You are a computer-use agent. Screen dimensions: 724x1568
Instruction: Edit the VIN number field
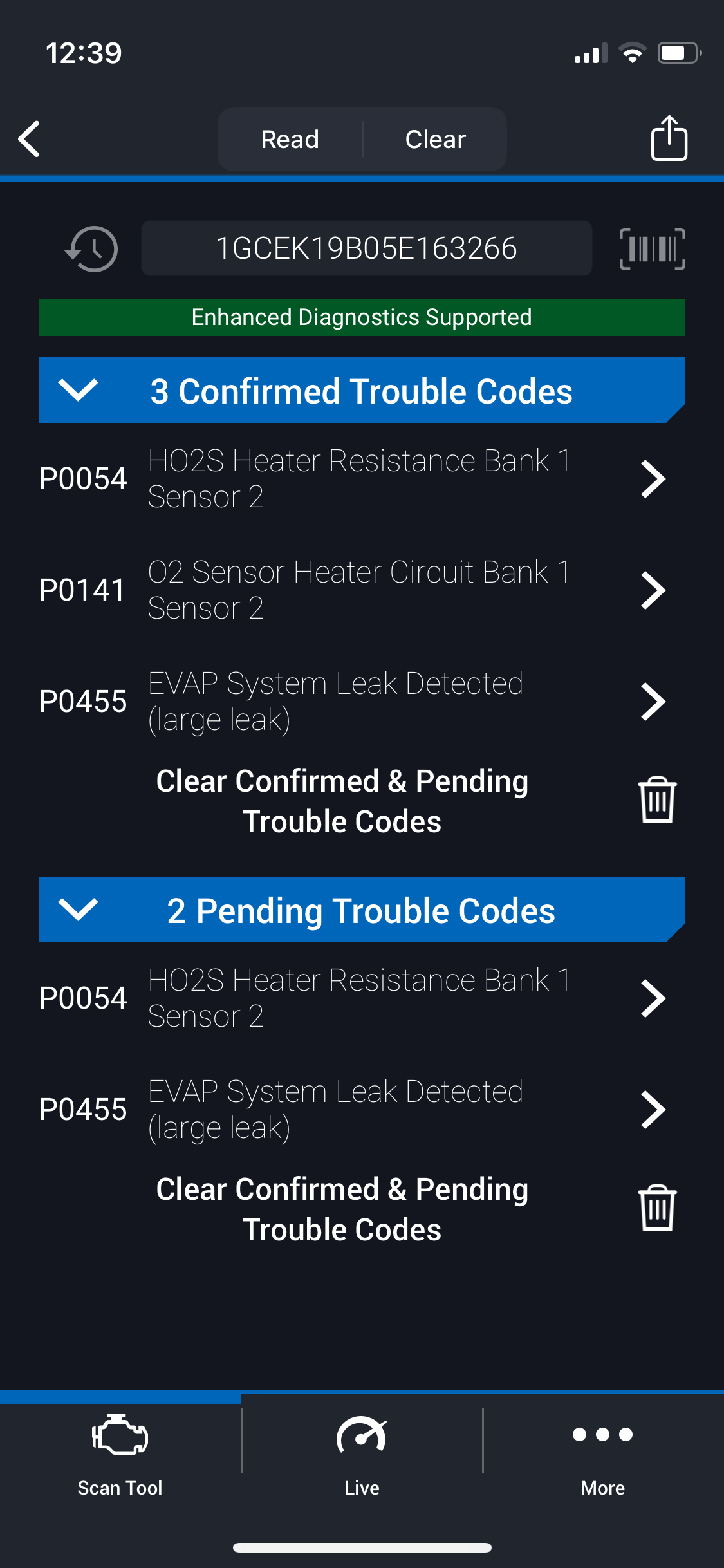click(366, 248)
